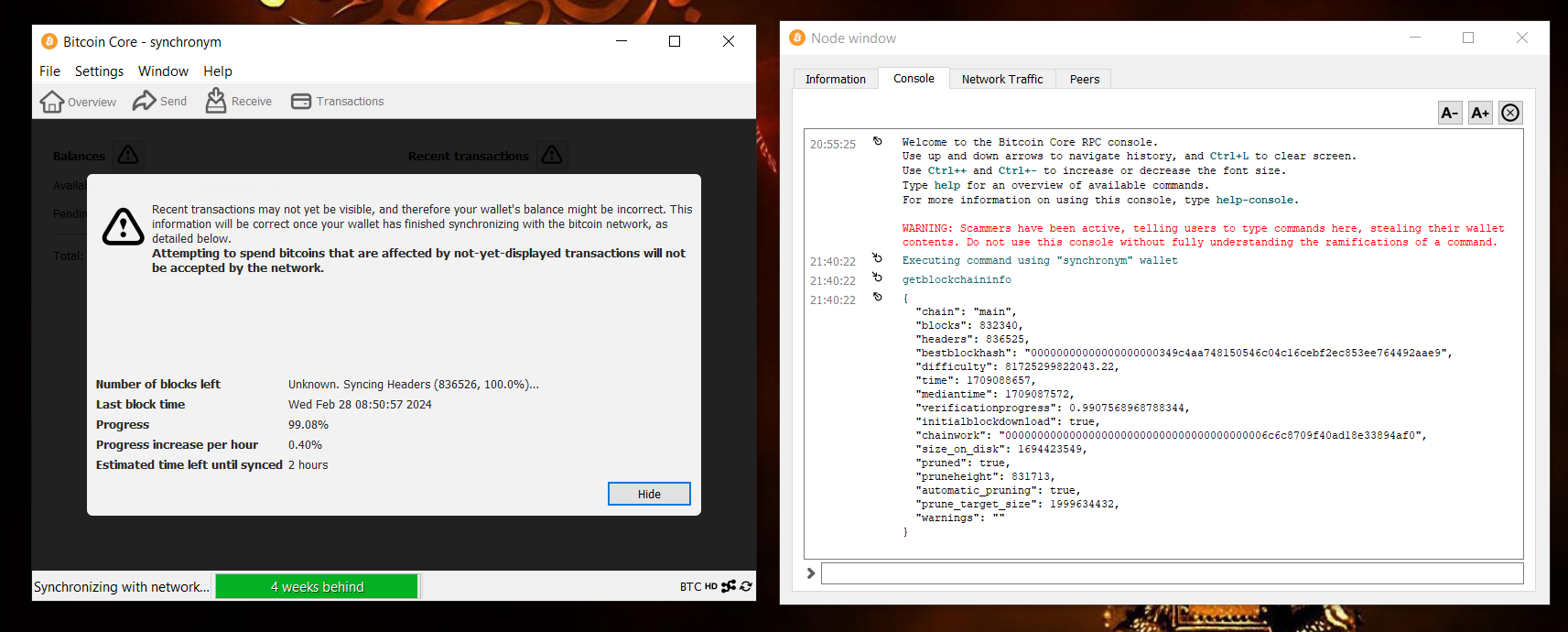Click the "getblockchaininfo" command line in the console
1568x632 pixels.
point(957,280)
